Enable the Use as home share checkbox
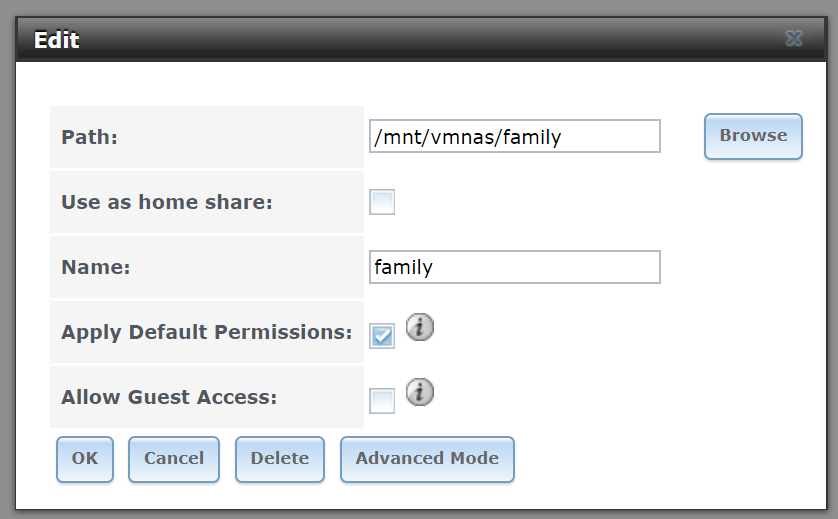This screenshot has width=838, height=519. [382, 202]
